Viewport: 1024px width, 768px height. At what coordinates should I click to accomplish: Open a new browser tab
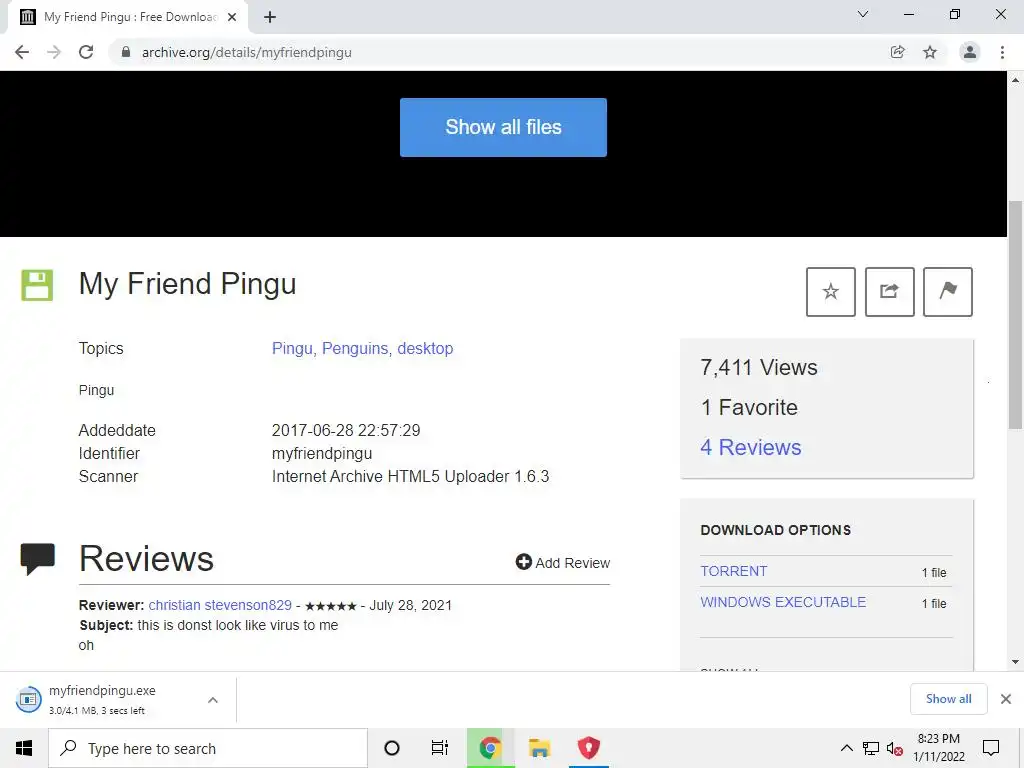[270, 17]
